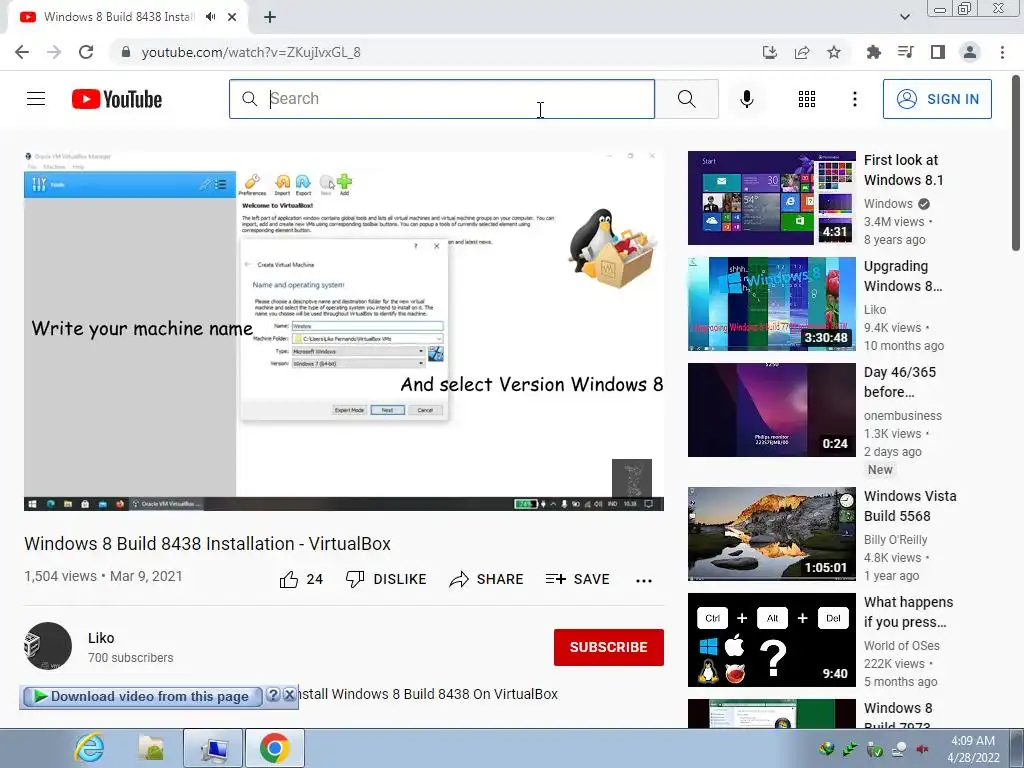Bookmark this page with the star
Viewport: 1024px width, 768px height.
point(834,52)
